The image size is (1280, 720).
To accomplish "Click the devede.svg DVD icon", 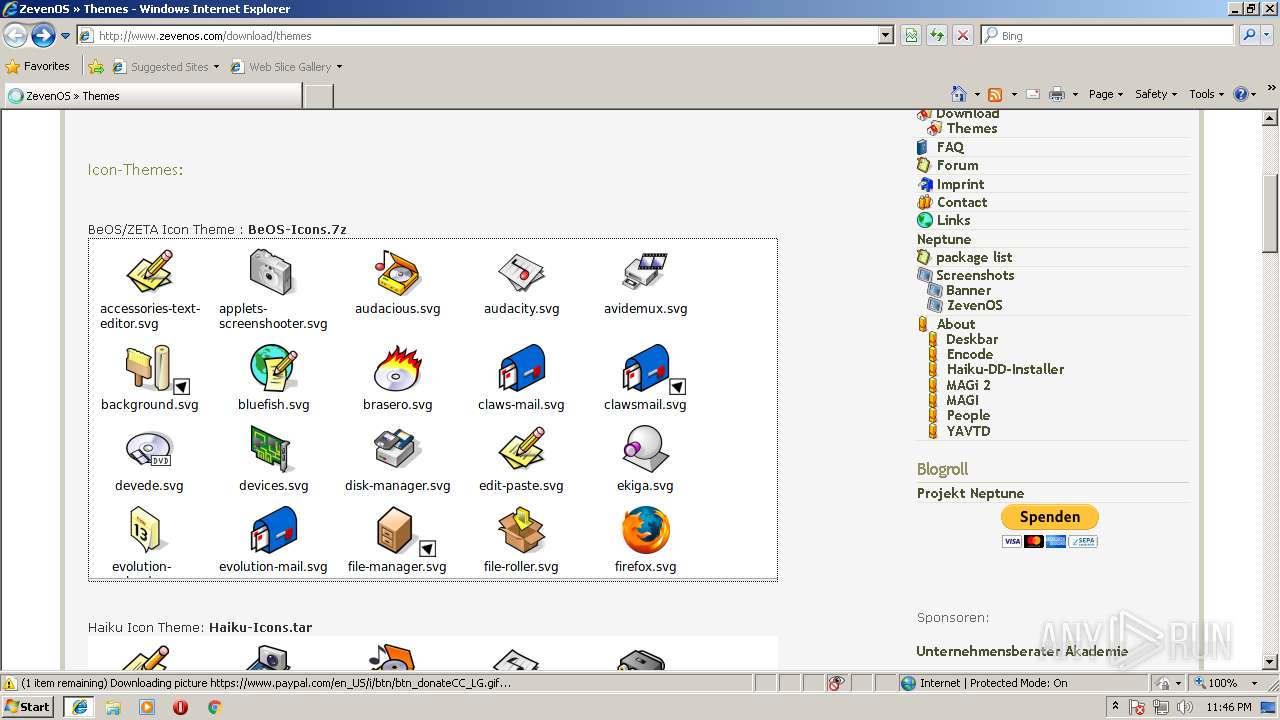I will [x=150, y=450].
